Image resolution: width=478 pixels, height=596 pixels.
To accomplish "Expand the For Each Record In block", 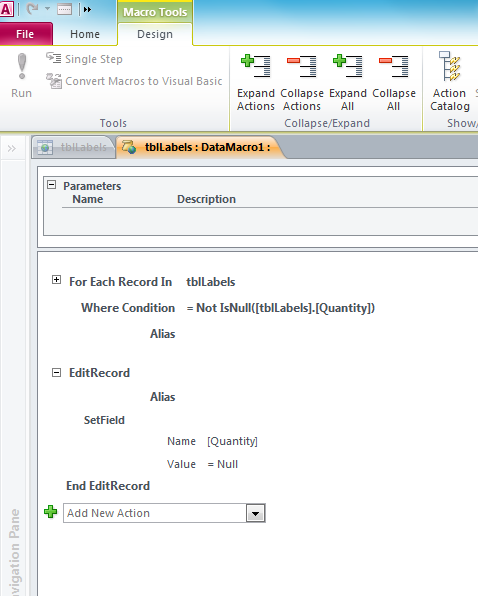I will point(56,280).
